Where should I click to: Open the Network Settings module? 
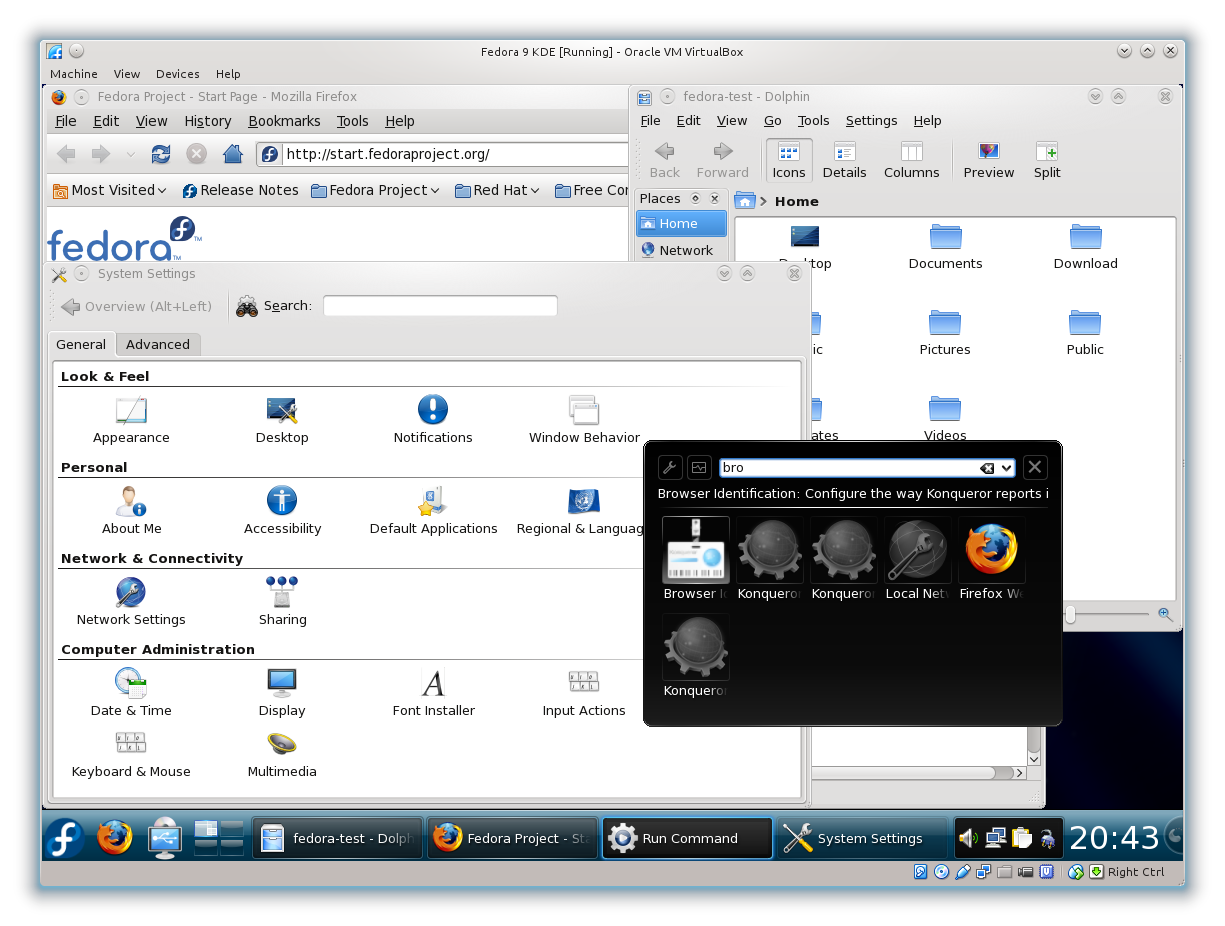click(x=131, y=594)
